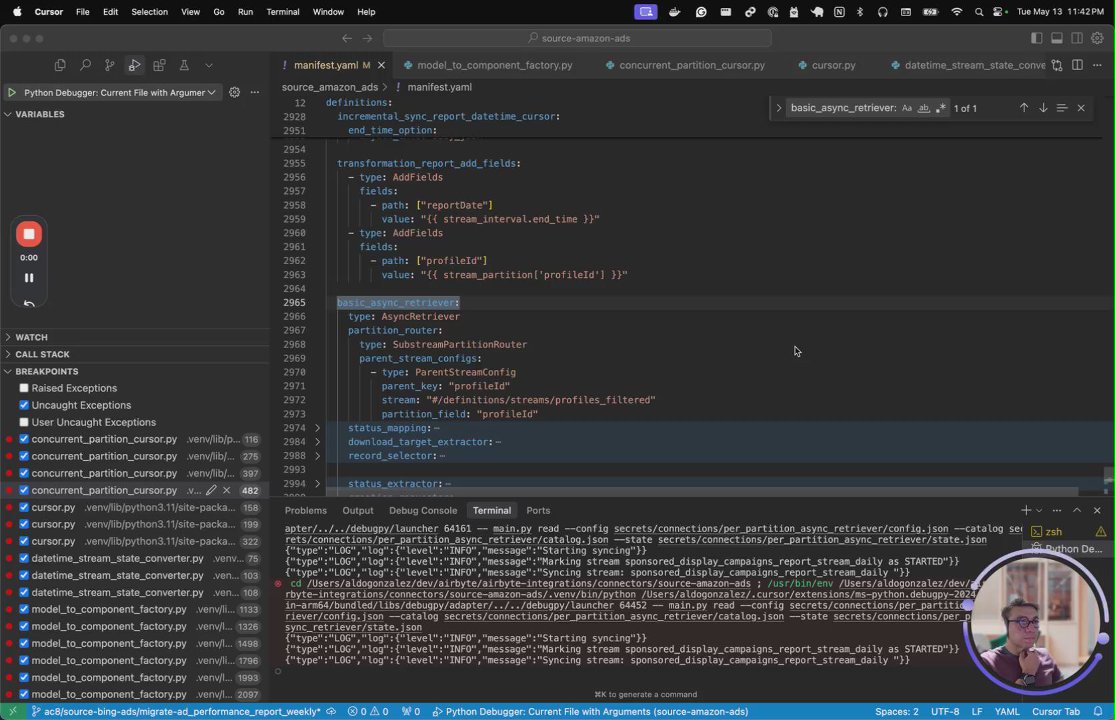Go to next match arrow
1115x720 pixels.
click(x=1043, y=108)
